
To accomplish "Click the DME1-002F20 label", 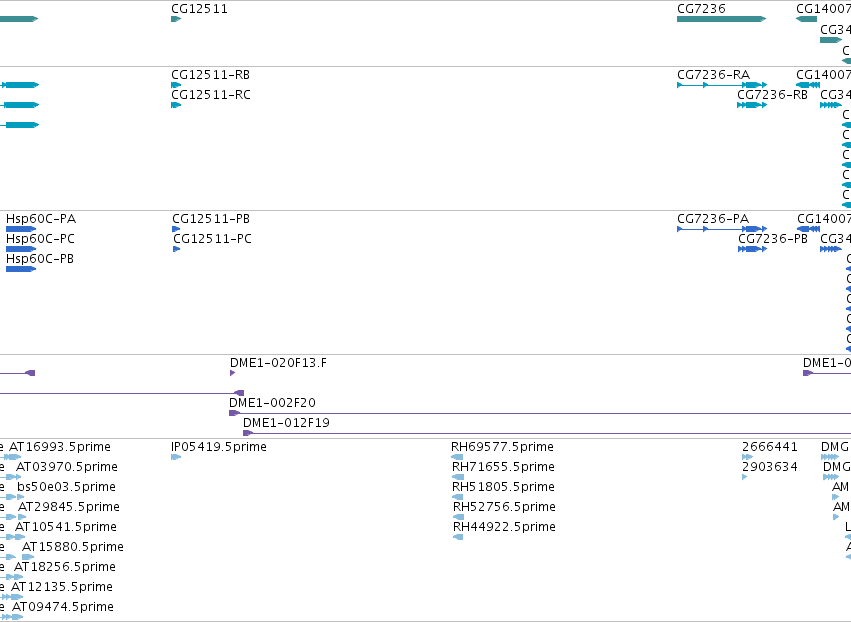I will (x=272, y=403).
